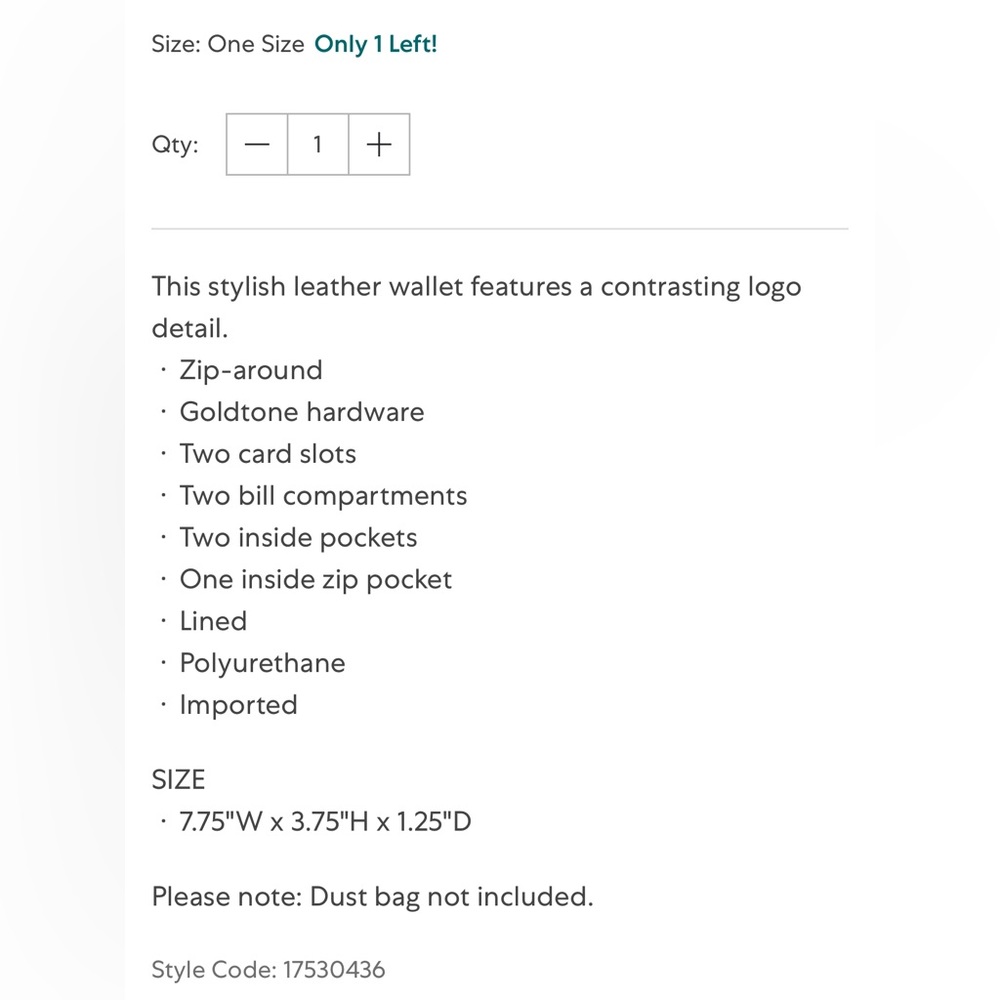Image resolution: width=1000 pixels, height=1000 pixels.
Task: Select the 'Two inside pockets' bullet
Action: pos(298,538)
